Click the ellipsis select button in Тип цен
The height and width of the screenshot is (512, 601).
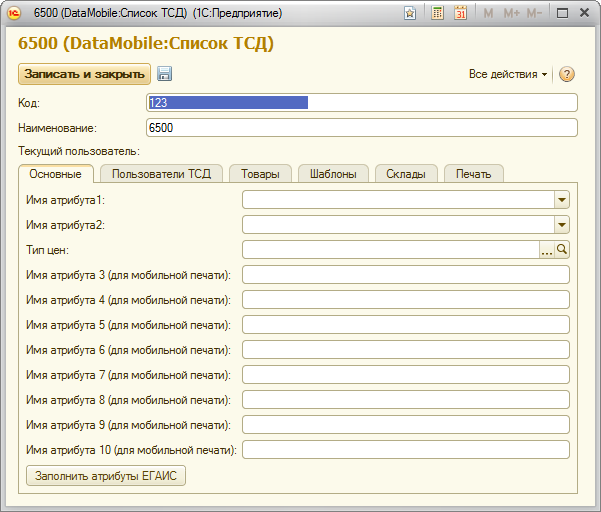pyautogui.click(x=547, y=250)
